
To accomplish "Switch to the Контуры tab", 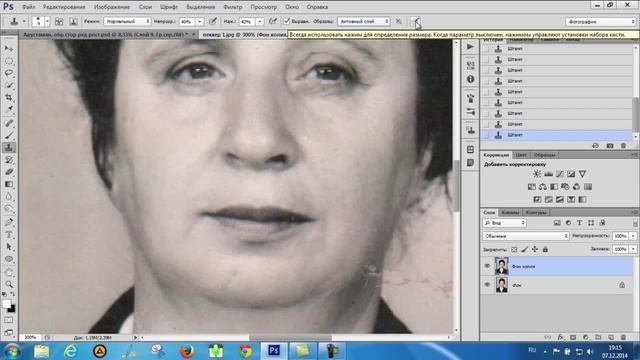I will [x=536, y=212].
